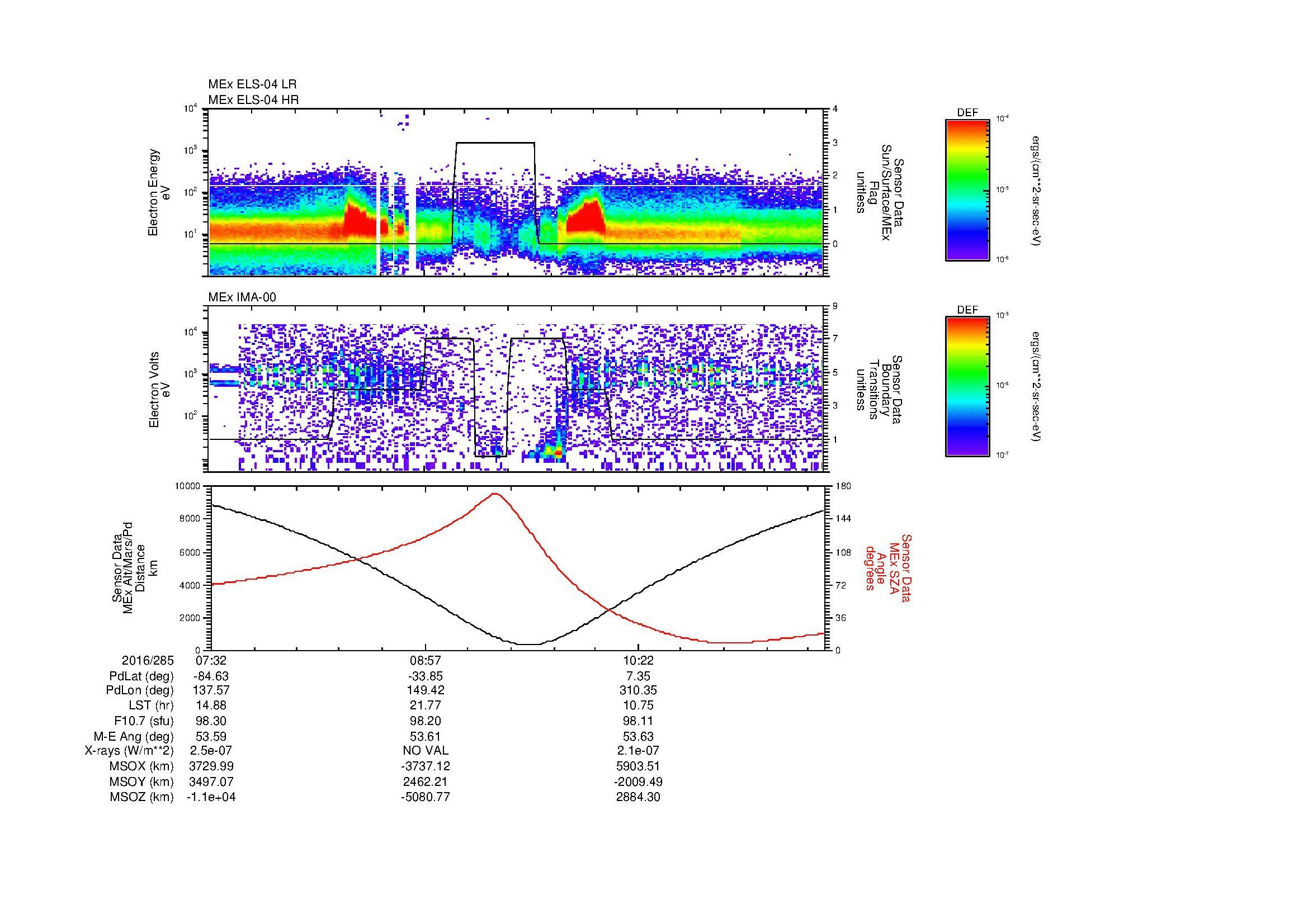Click the PdLon value 149.42
The image size is (1308, 924).
426,690
